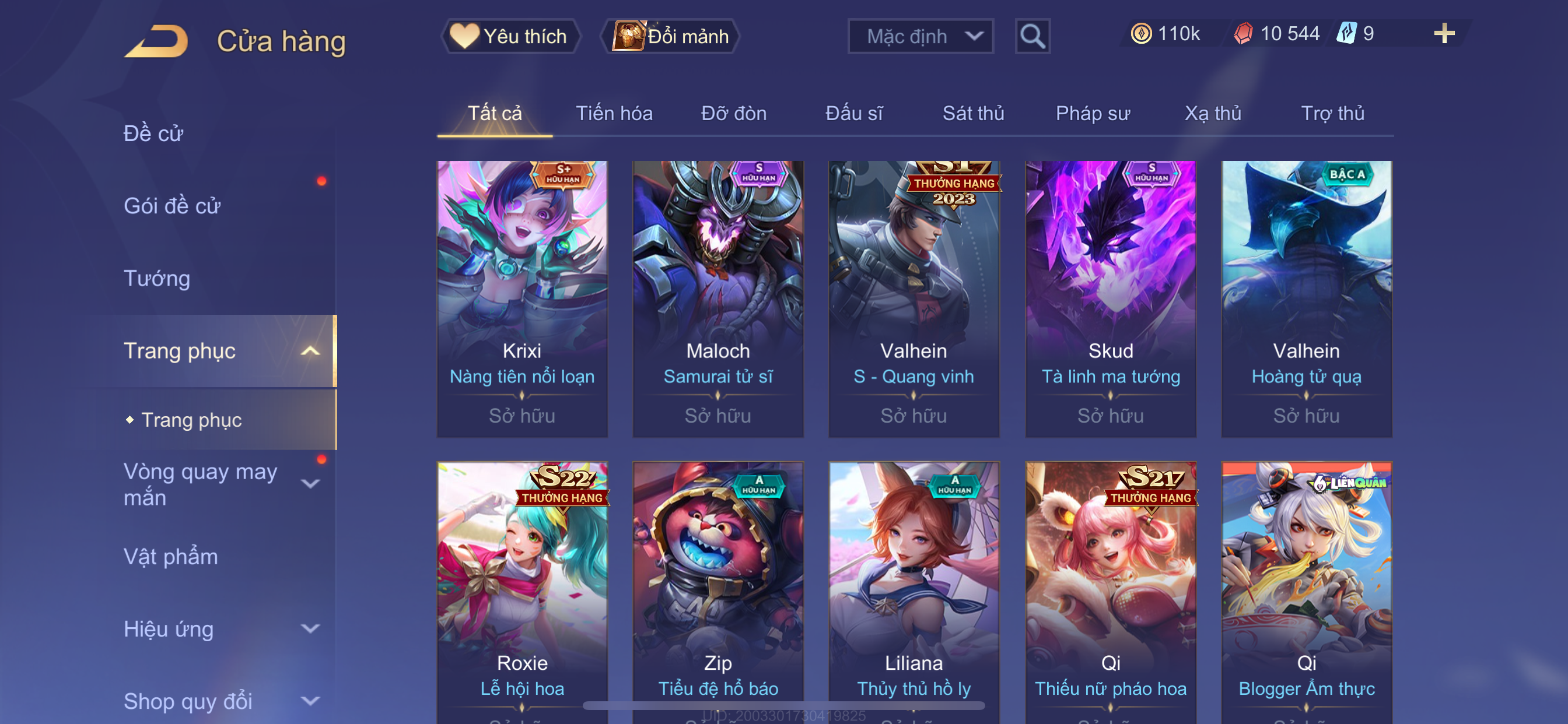Expand the Vòng quay may mắn section
This screenshot has width=1568, height=724.
point(310,484)
